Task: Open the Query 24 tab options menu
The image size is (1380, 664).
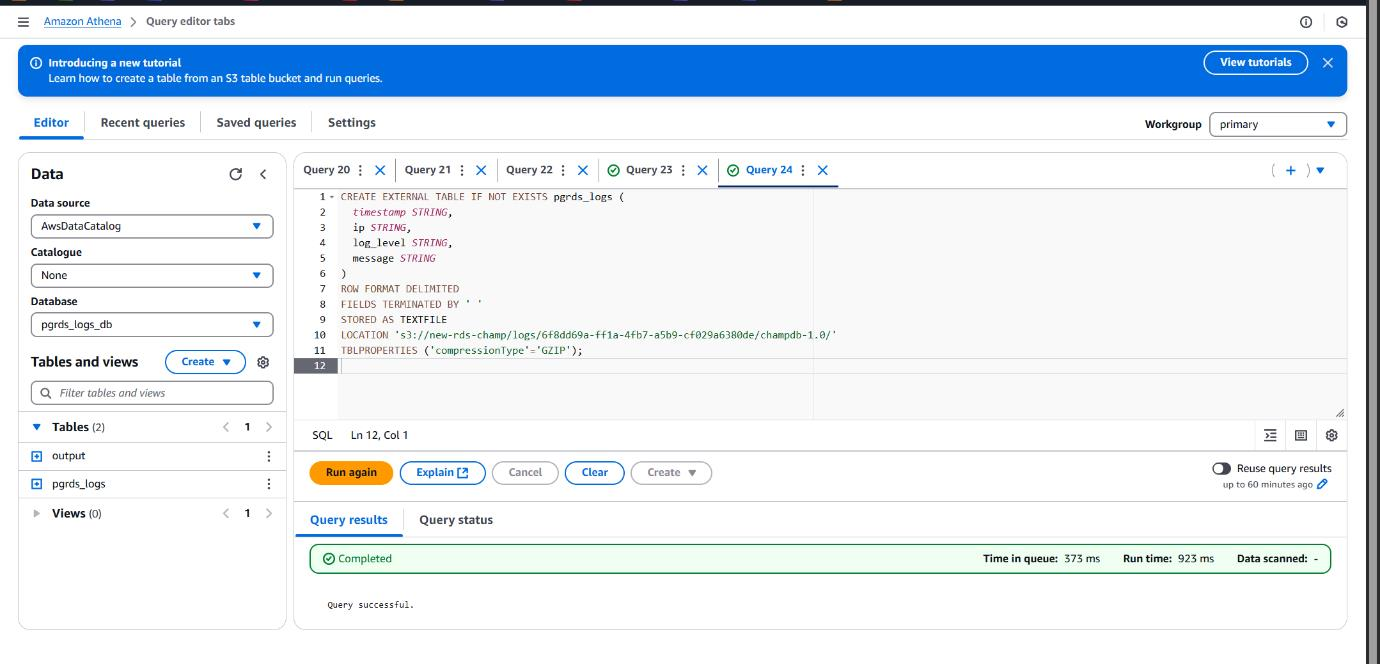Action: coord(803,170)
